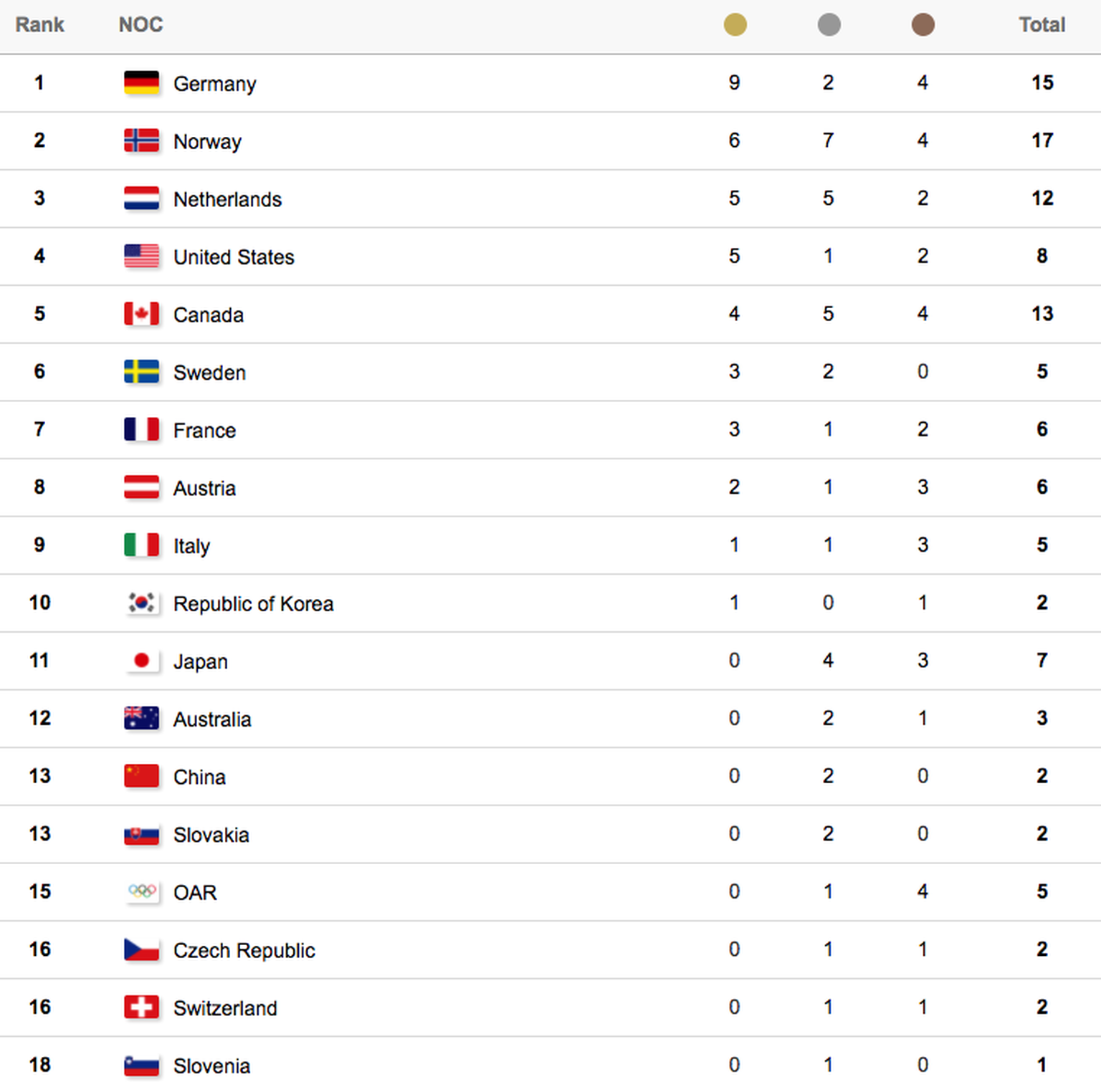Viewport: 1101px width, 1092px height.
Task: Click the Rank column header
Action: coord(39,25)
